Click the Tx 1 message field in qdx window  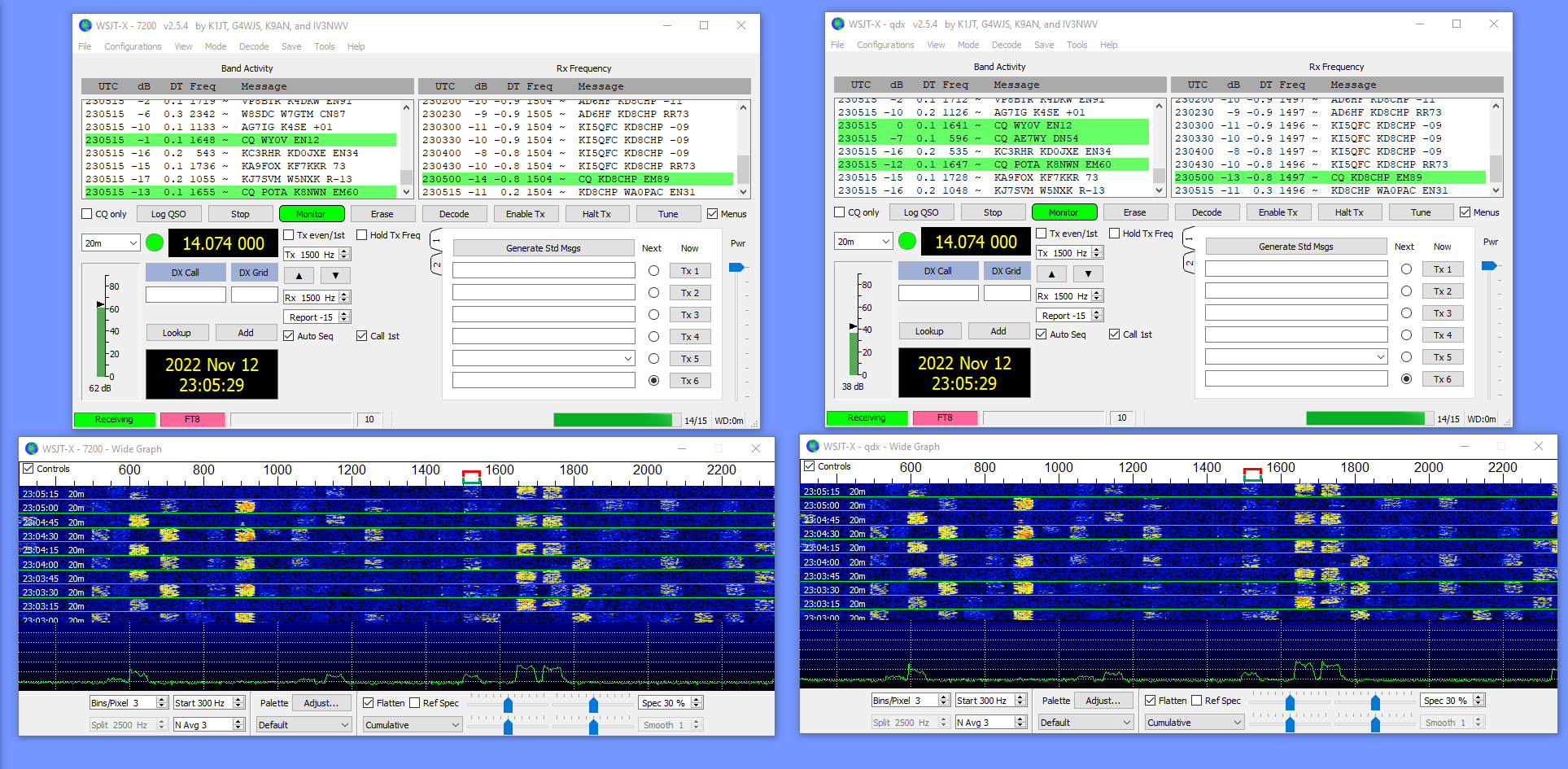(x=1296, y=269)
